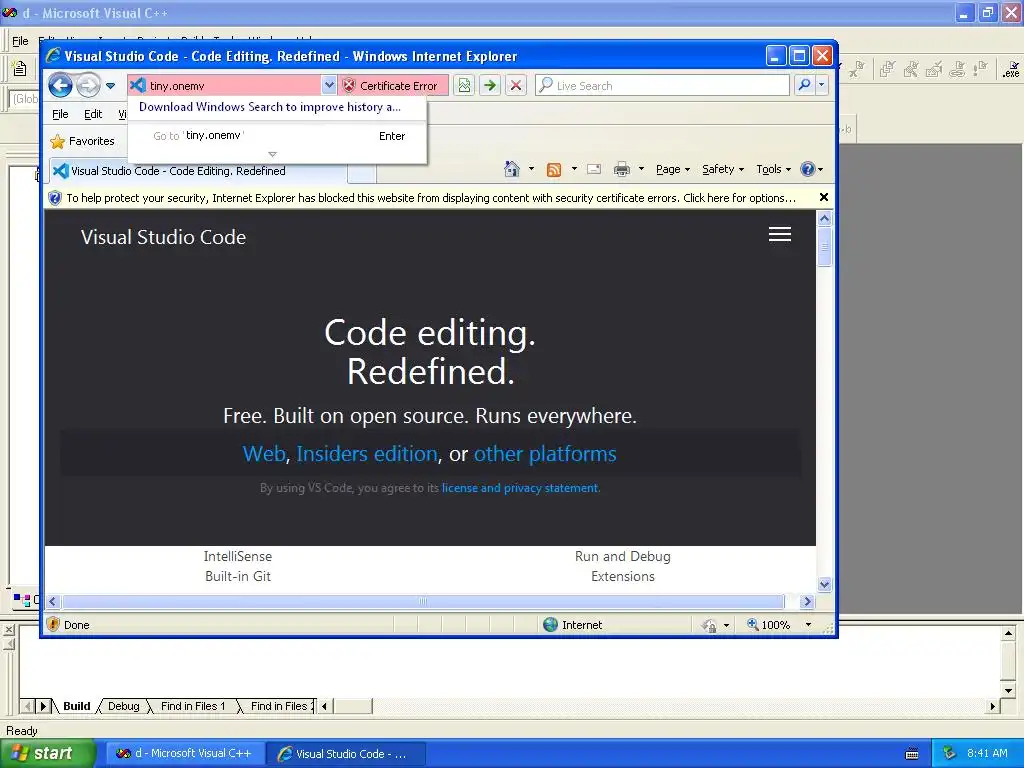Image resolution: width=1024 pixels, height=768 pixels.
Task: Click the Extensions feature text
Action: 622,577
